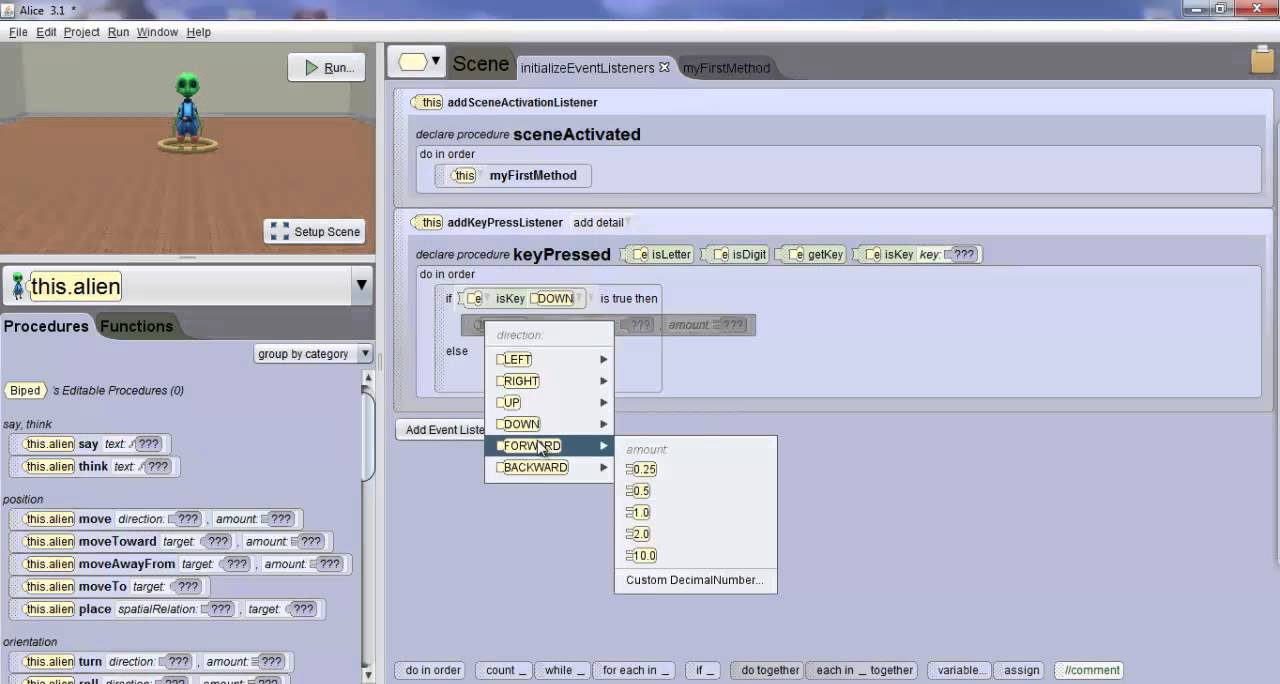The height and width of the screenshot is (684, 1280).
Task: Click the clipboard icon
Action: point(1262,60)
